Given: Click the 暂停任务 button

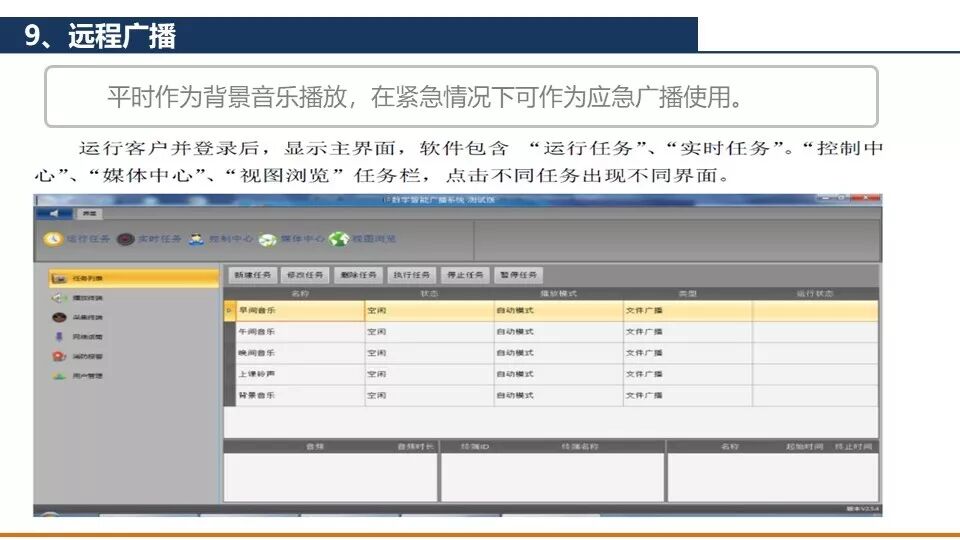Looking at the screenshot, I should point(519,276).
